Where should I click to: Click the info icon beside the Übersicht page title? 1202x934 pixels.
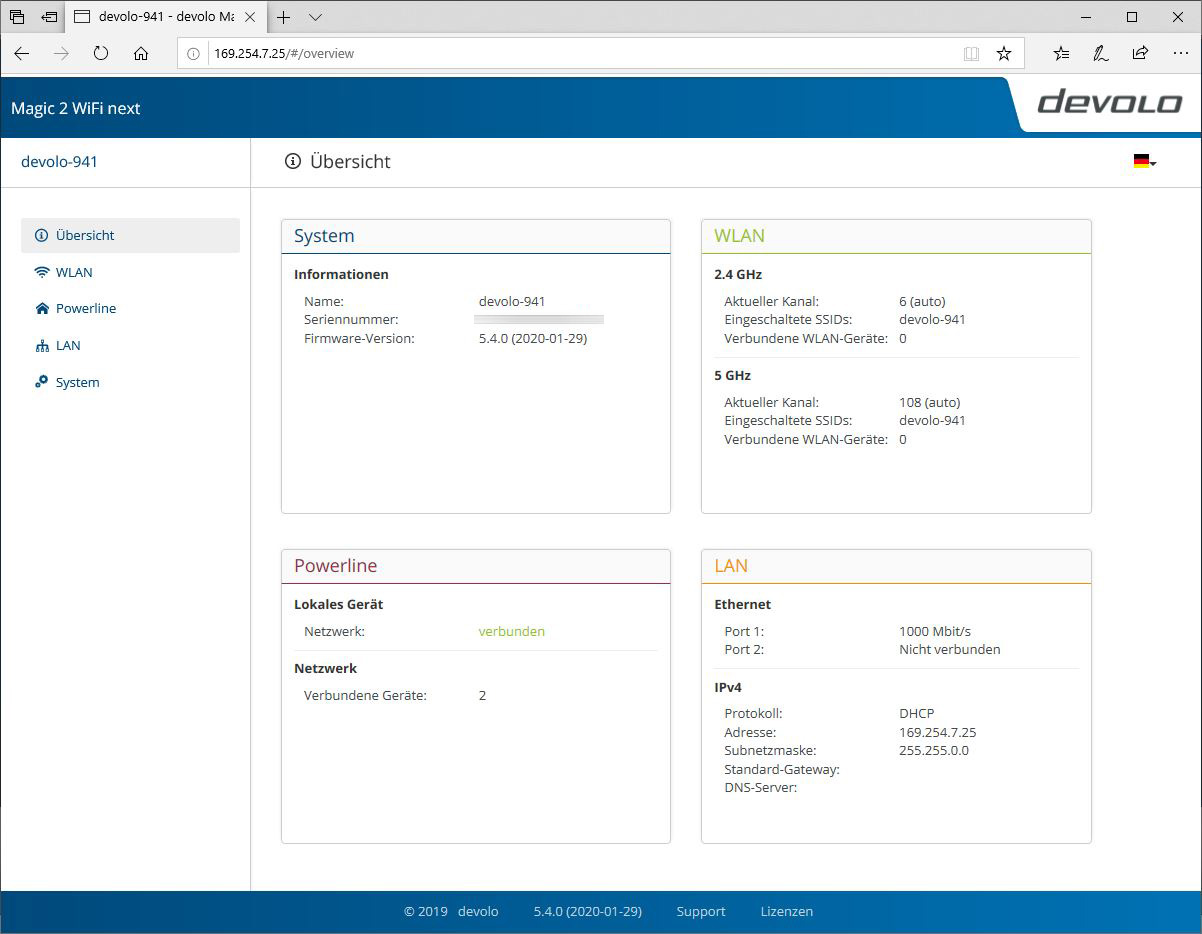(293, 161)
